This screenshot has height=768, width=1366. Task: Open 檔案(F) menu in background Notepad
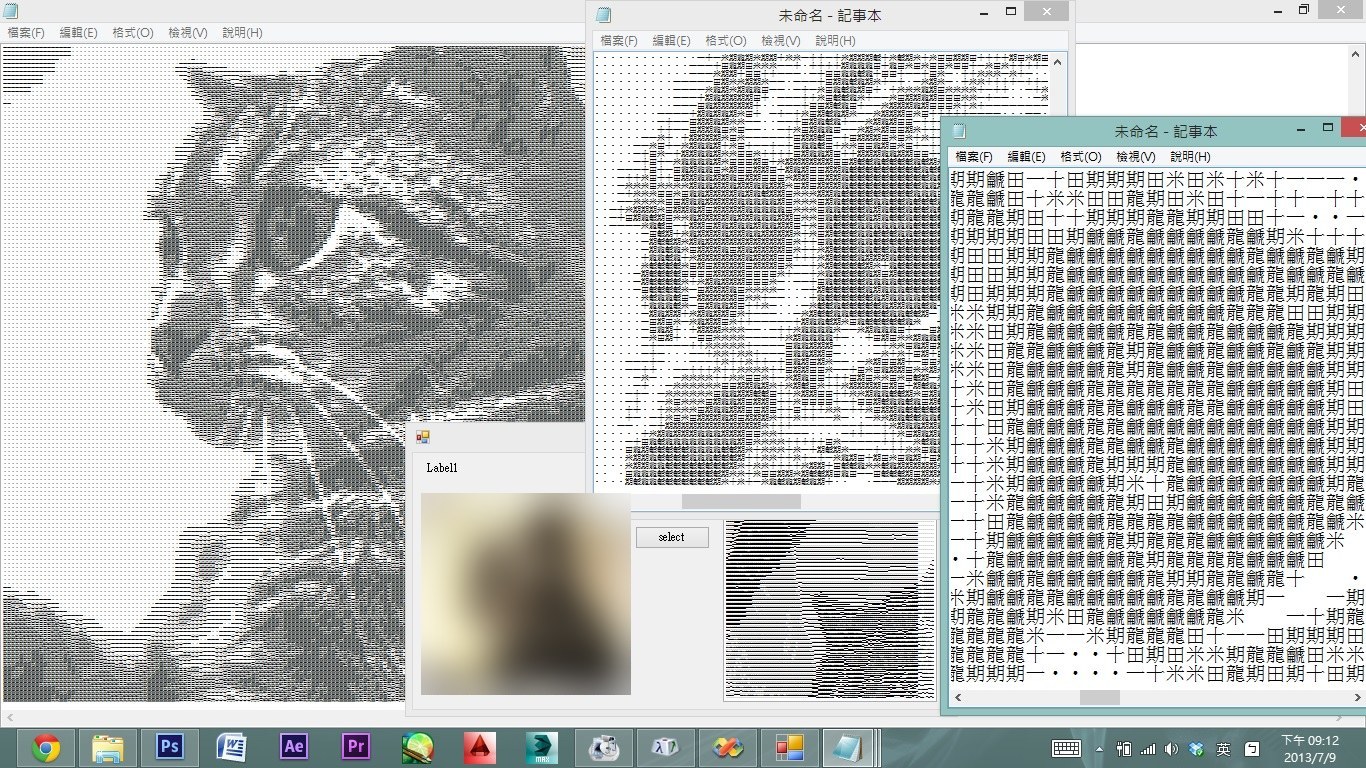coord(26,33)
